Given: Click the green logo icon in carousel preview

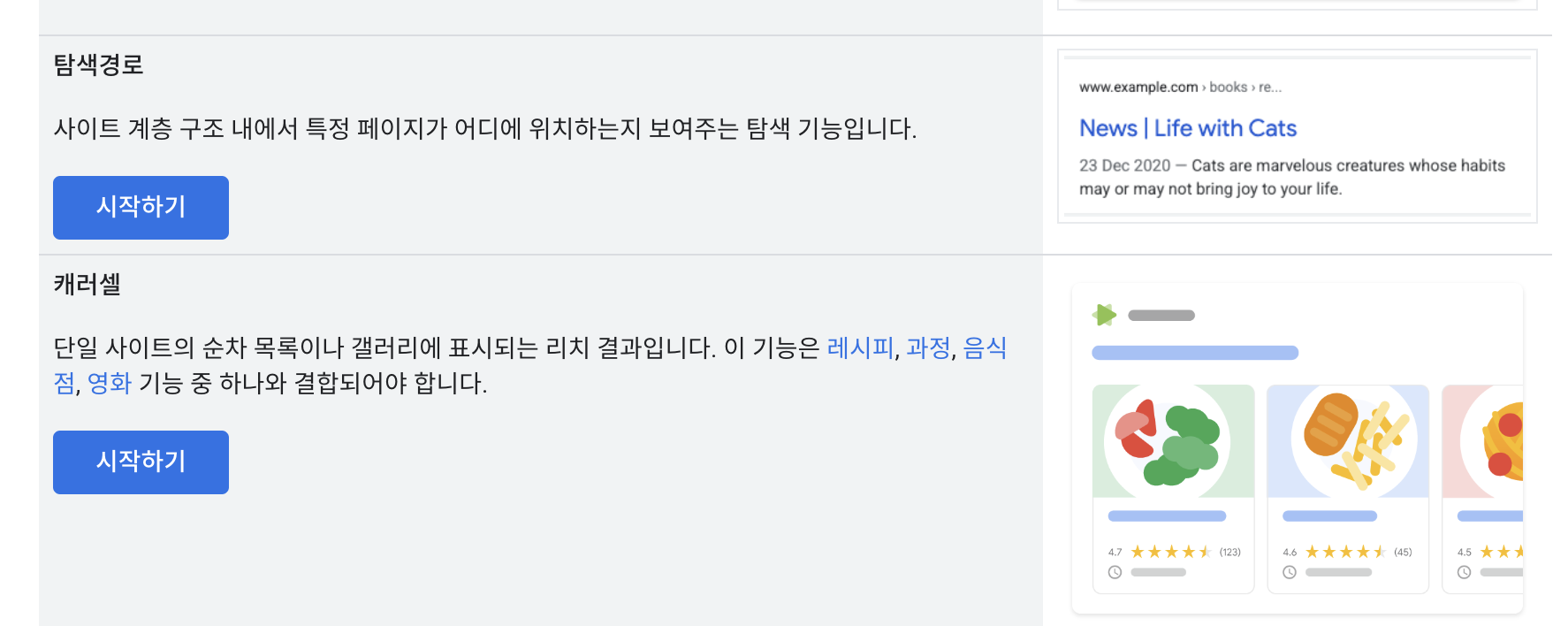Looking at the screenshot, I should coord(1104,315).
